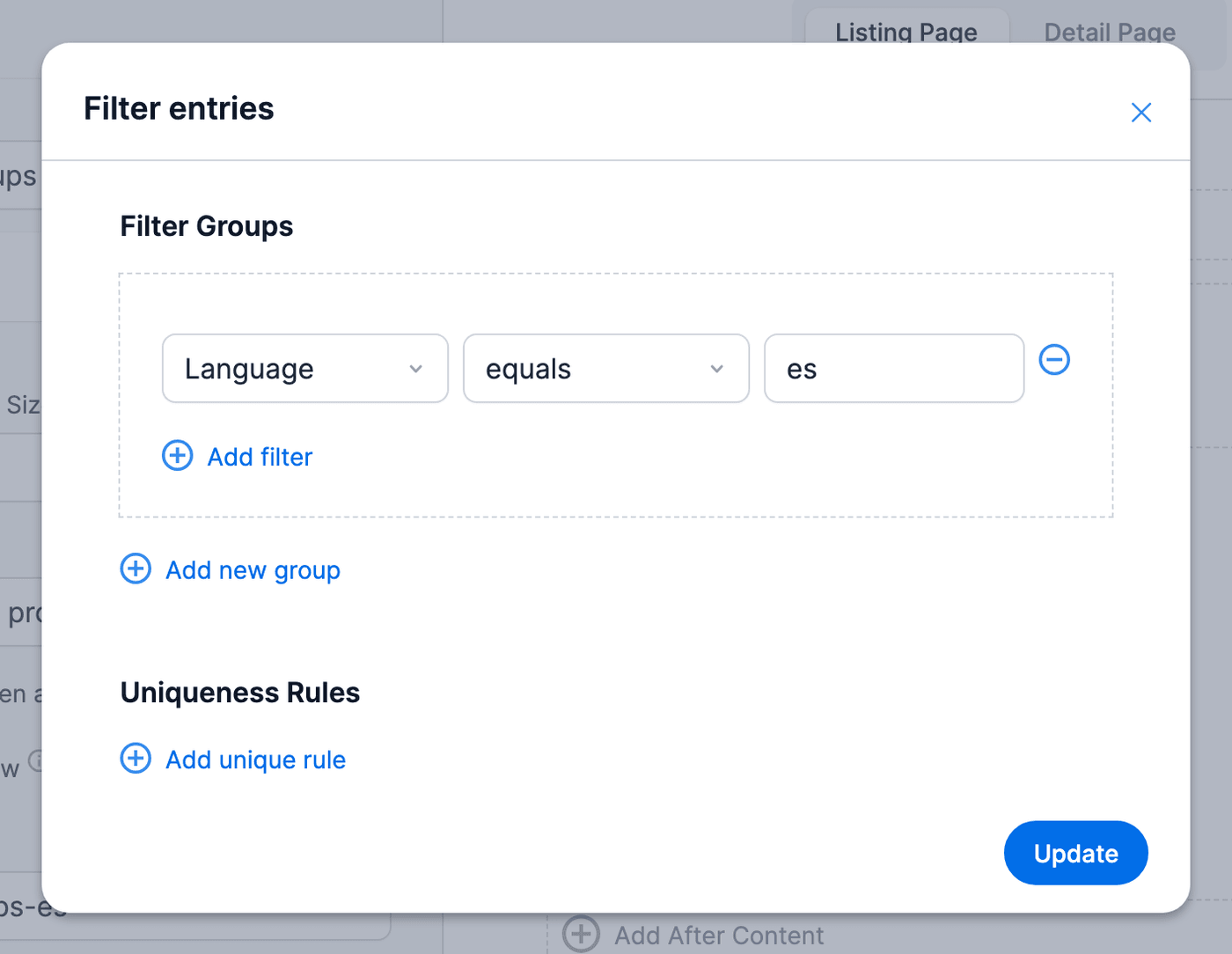
Task: Open the equals operator dropdown
Action: pos(606,369)
